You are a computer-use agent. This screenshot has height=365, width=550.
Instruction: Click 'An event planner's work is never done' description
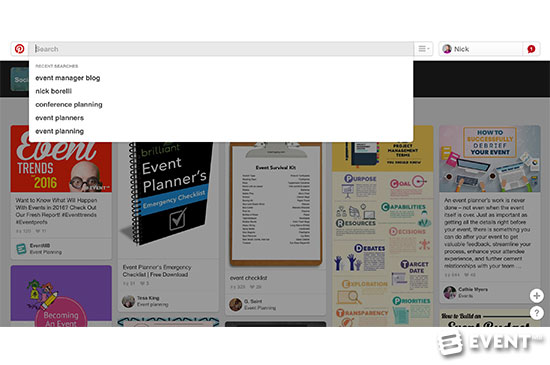488,233
